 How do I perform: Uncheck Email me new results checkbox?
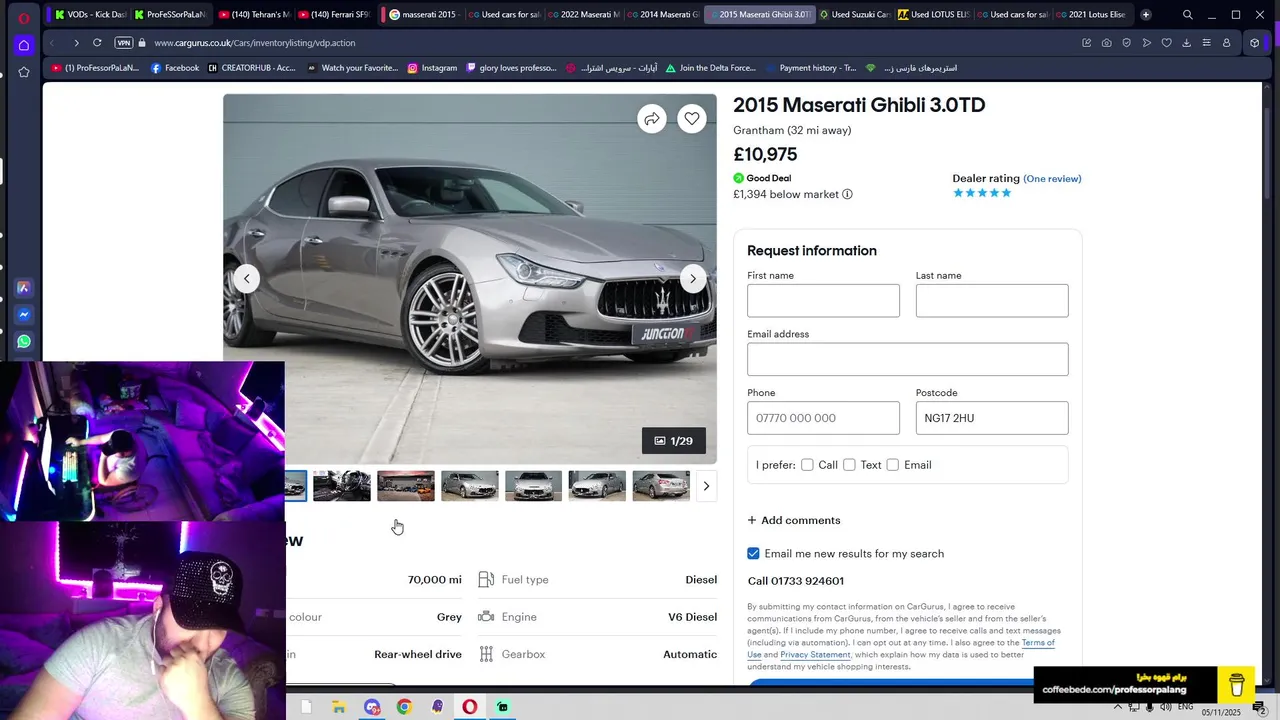[x=754, y=554]
